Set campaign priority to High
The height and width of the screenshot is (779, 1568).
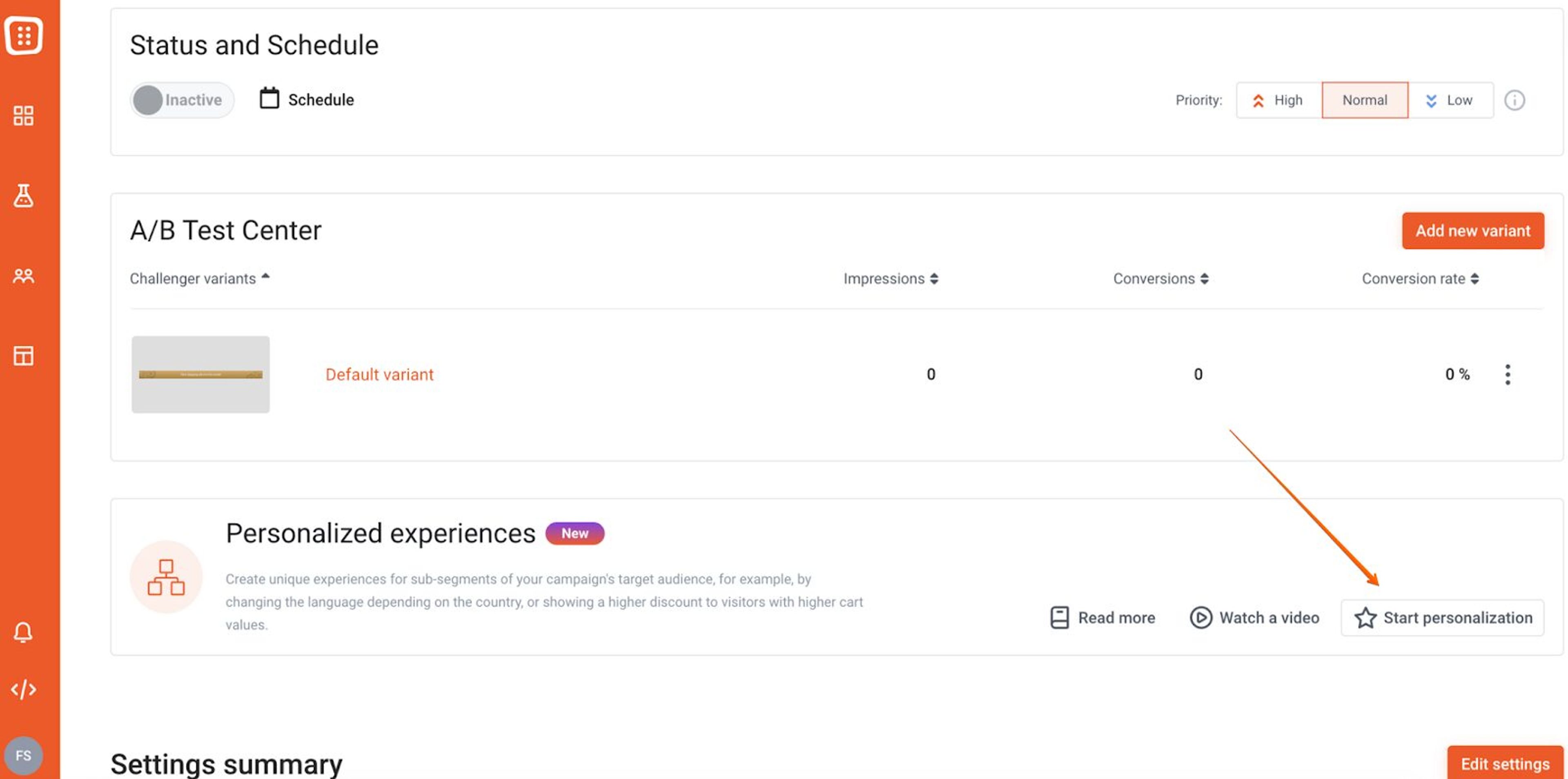tap(1279, 100)
